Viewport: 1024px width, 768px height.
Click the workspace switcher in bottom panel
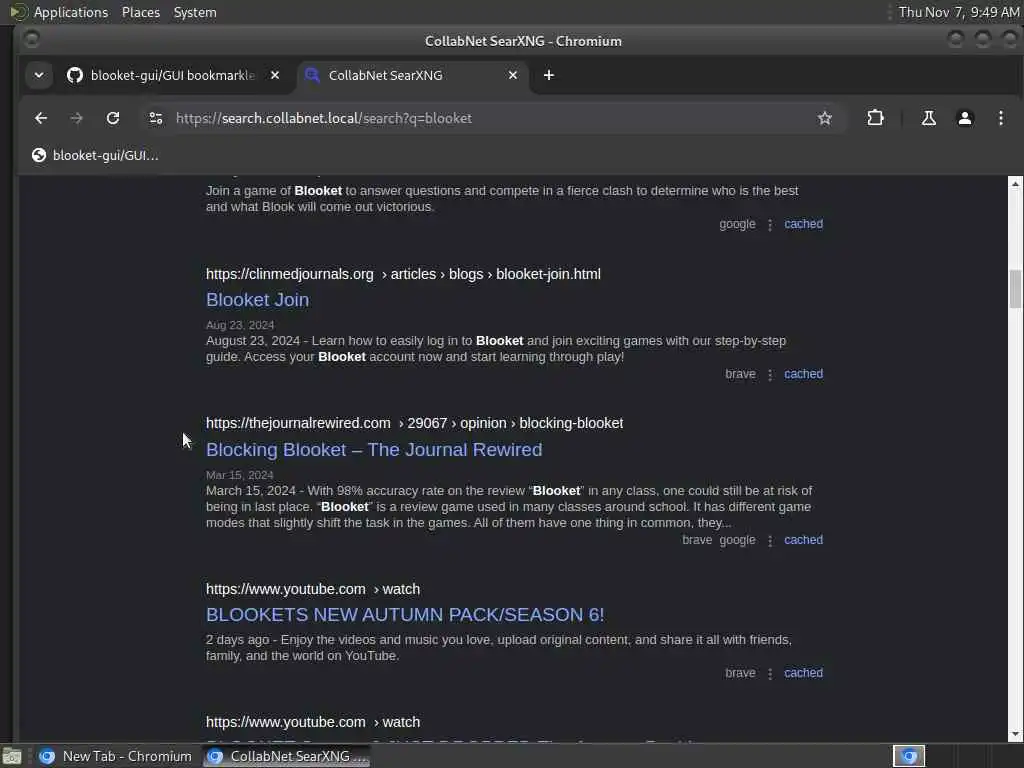pyautogui.click(x=909, y=756)
